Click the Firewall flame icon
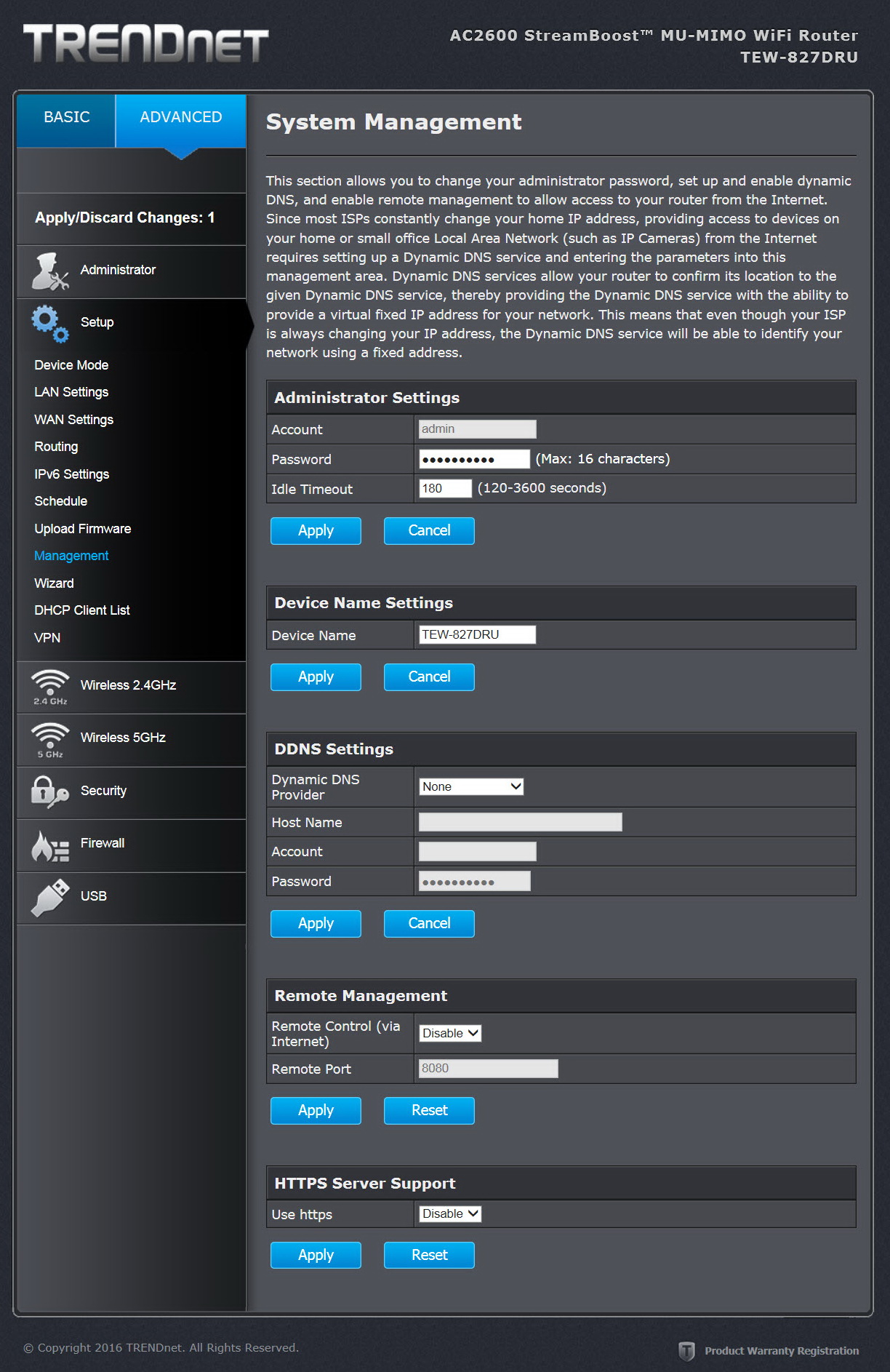The height and width of the screenshot is (1372, 890). coord(50,845)
